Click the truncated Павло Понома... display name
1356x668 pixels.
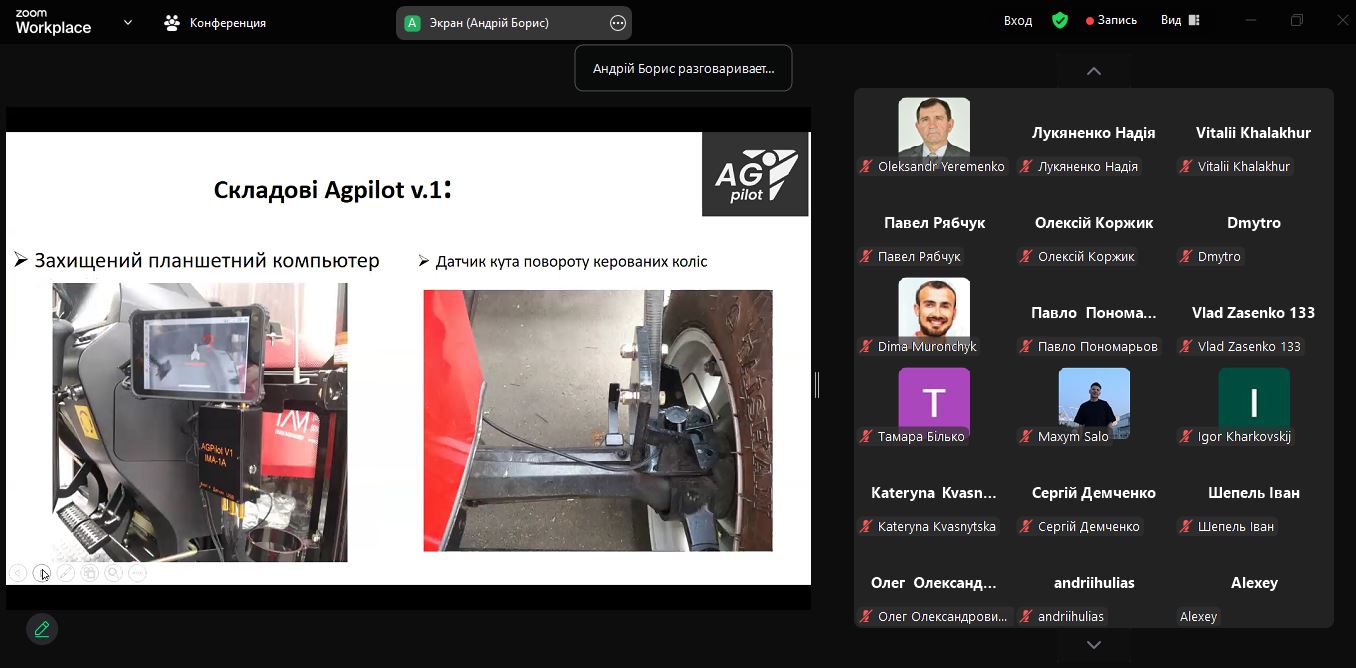(x=1094, y=313)
